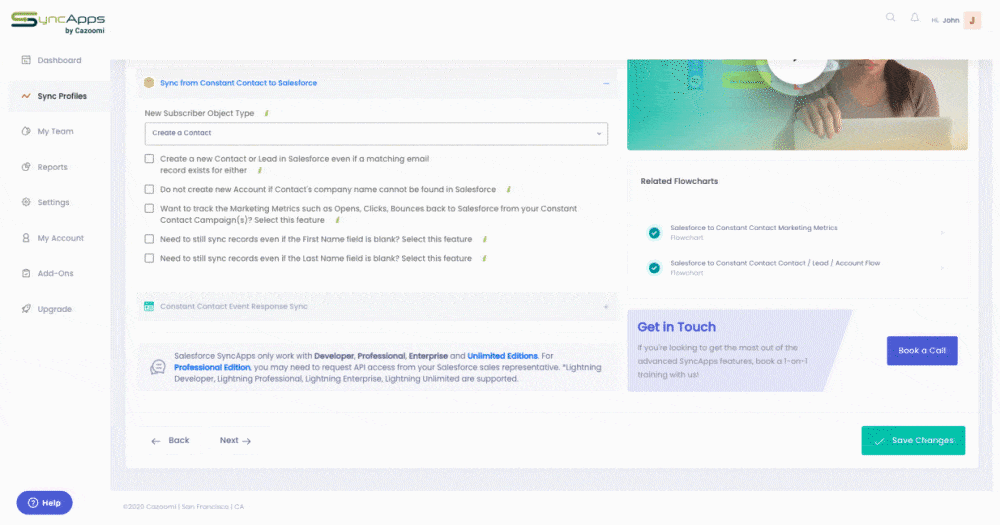
Task: Click the Get in Touch heading
Action: 677,327
